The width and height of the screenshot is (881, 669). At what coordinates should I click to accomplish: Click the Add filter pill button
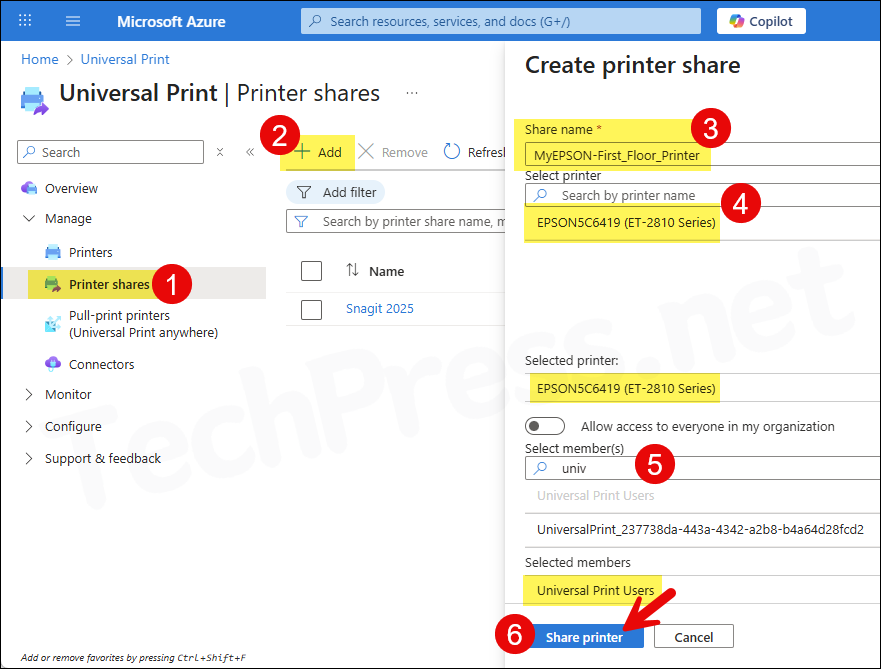tap(335, 193)
